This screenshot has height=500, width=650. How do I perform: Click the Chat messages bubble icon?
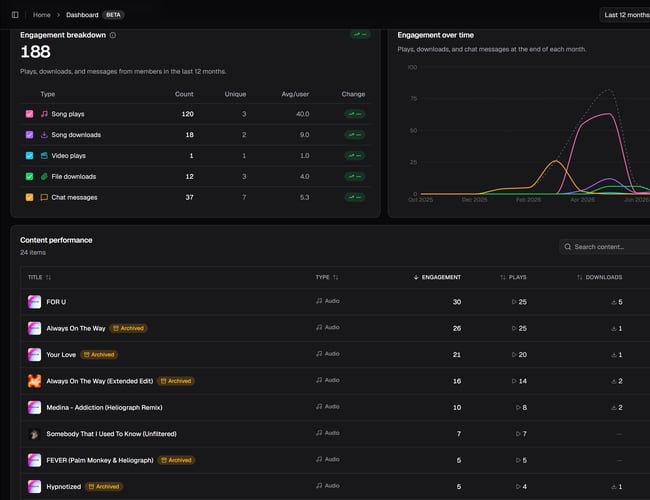click(44, 197)
